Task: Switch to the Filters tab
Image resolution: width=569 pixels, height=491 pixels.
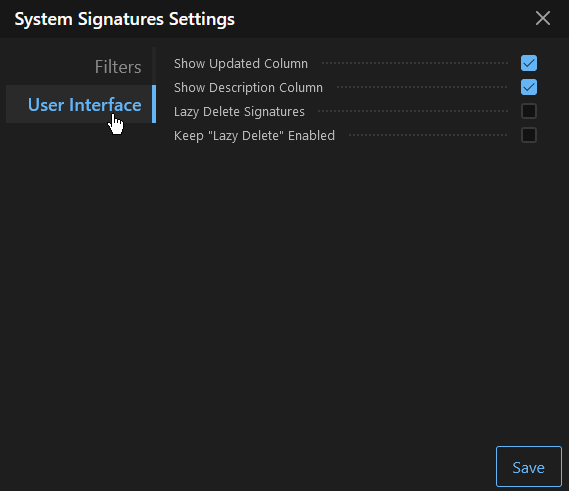Action: (x=118, y=67)
